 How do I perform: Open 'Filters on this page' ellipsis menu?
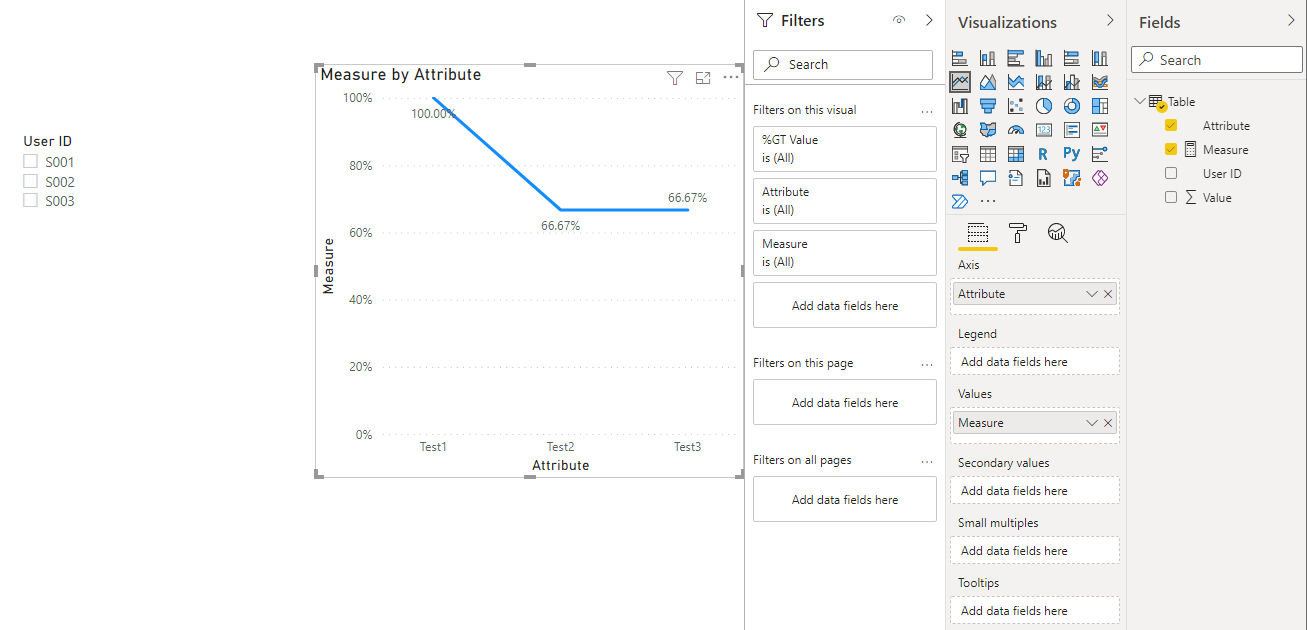click(927, 364)
